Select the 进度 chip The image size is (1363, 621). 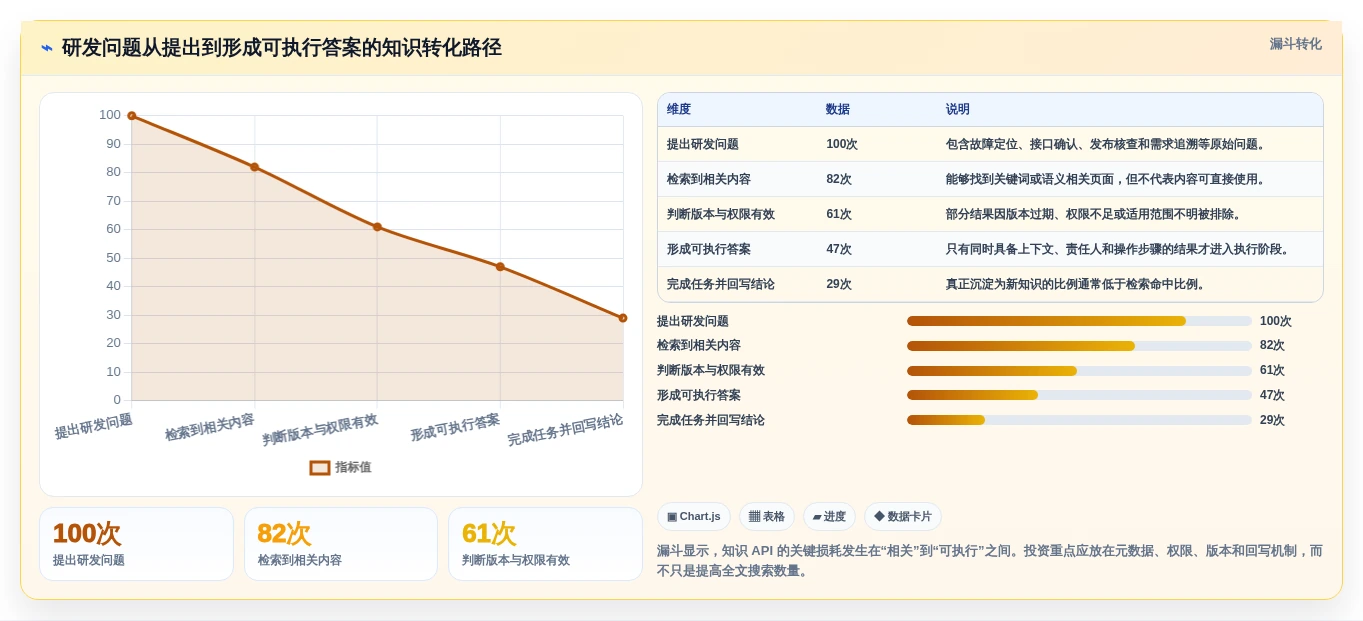(829, 516)
